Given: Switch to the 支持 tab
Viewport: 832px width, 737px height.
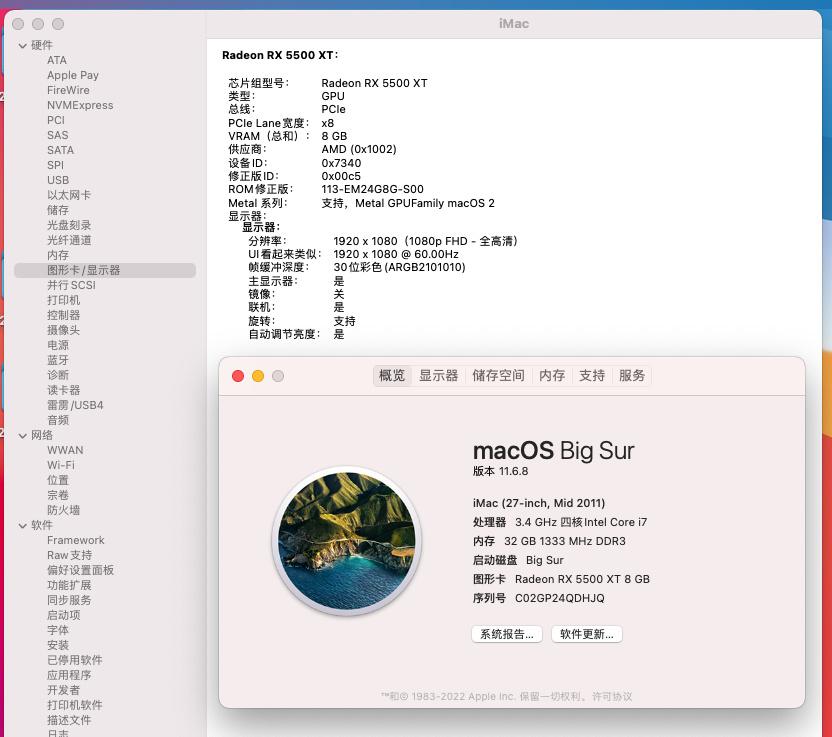Looking at the screenshot, I should point(592,376).
